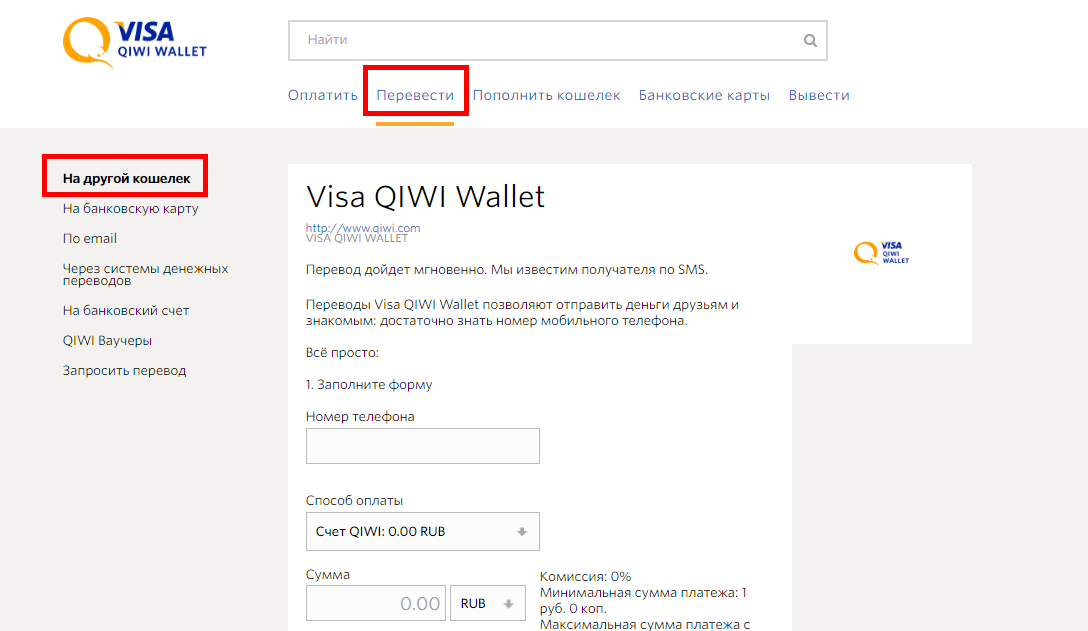Image resolution: width=1088 pixels, height=631 pixels.
Task: Click Запросить перевод in sidebar
Action: point(124,370)
